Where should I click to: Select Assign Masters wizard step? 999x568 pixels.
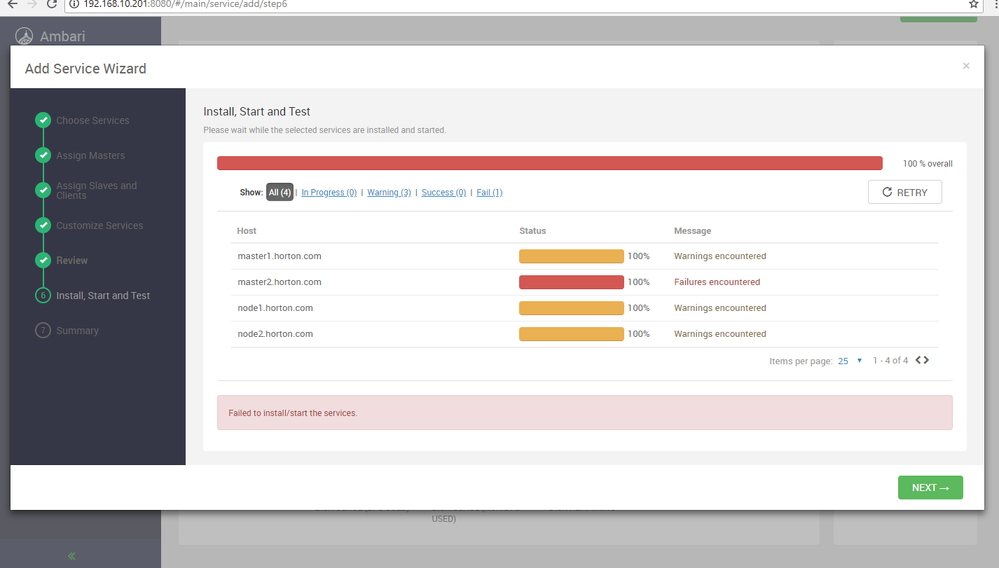(x=90, y=155)
